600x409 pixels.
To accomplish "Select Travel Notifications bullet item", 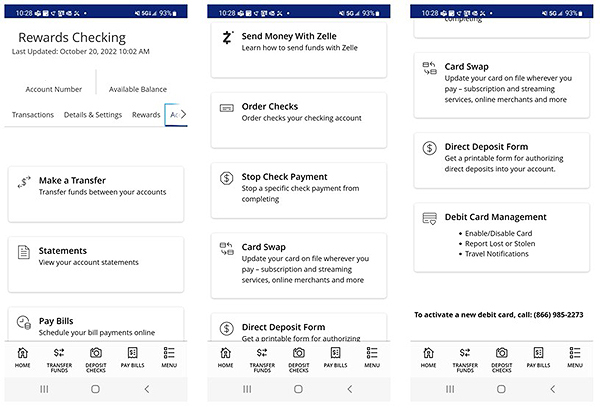I will click(x=497, y=254).
